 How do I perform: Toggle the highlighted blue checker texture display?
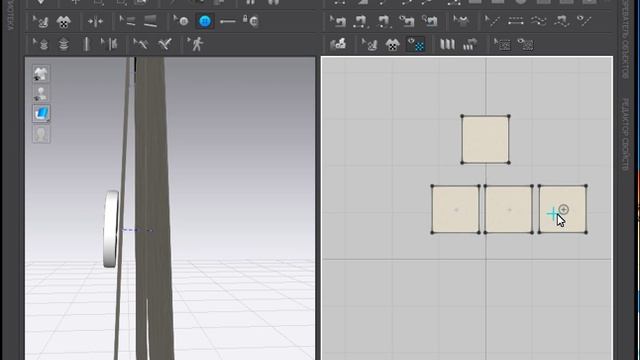click(416, 44)
